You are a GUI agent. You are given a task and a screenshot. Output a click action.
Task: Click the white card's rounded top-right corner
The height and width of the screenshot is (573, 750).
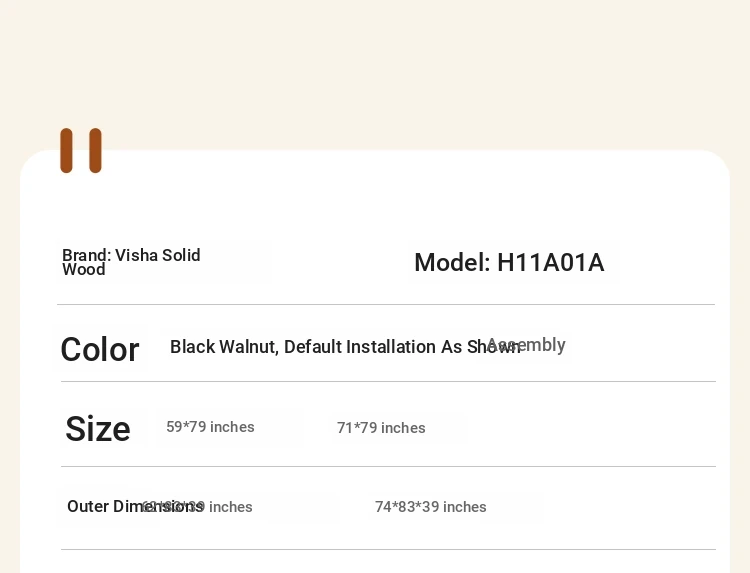click(x=715, y=165)
